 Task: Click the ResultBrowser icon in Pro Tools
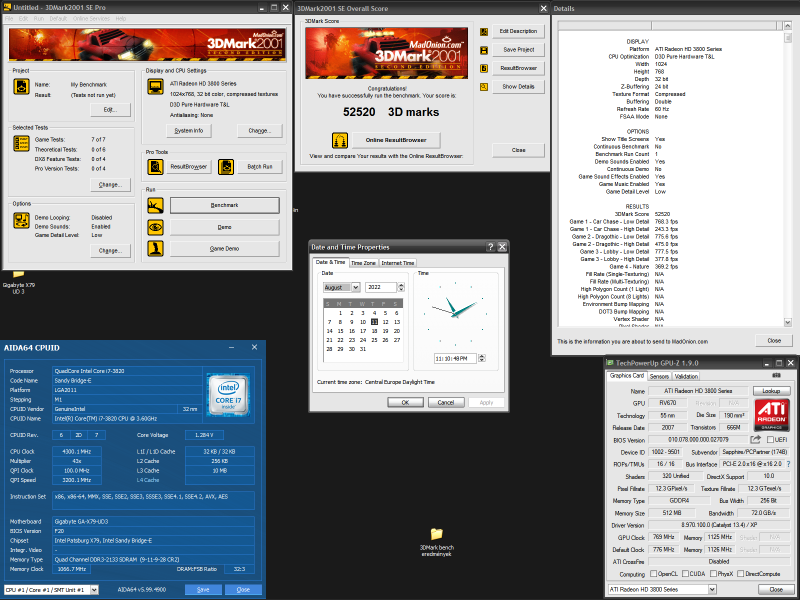click(156, 167)
